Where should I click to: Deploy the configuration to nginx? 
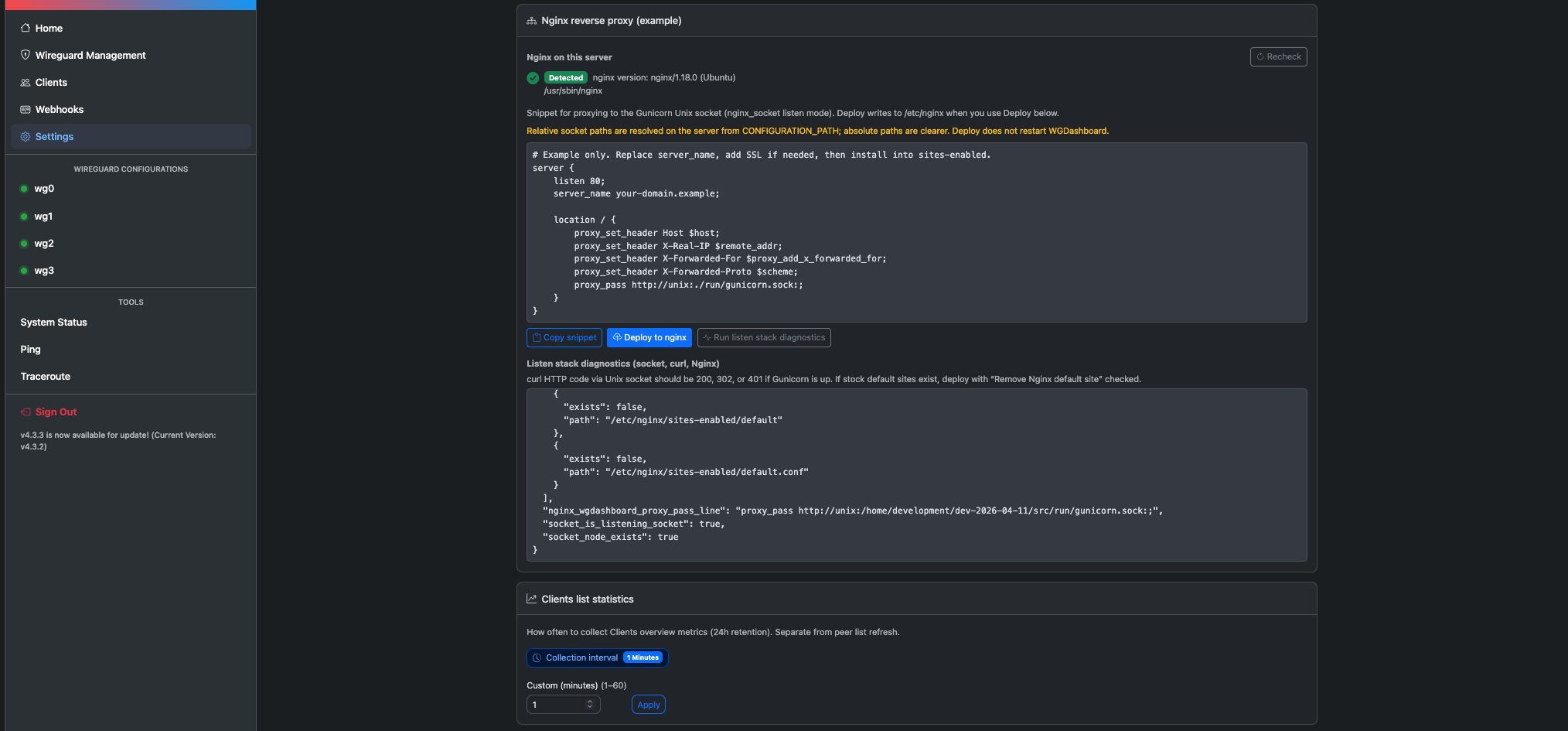point(649,337)
